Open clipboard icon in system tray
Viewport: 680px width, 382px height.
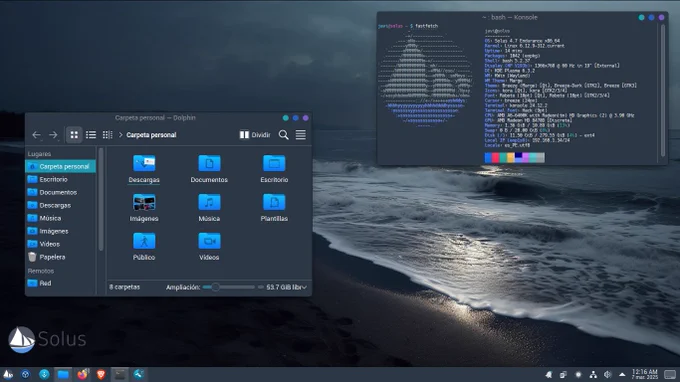coord(563,375)
